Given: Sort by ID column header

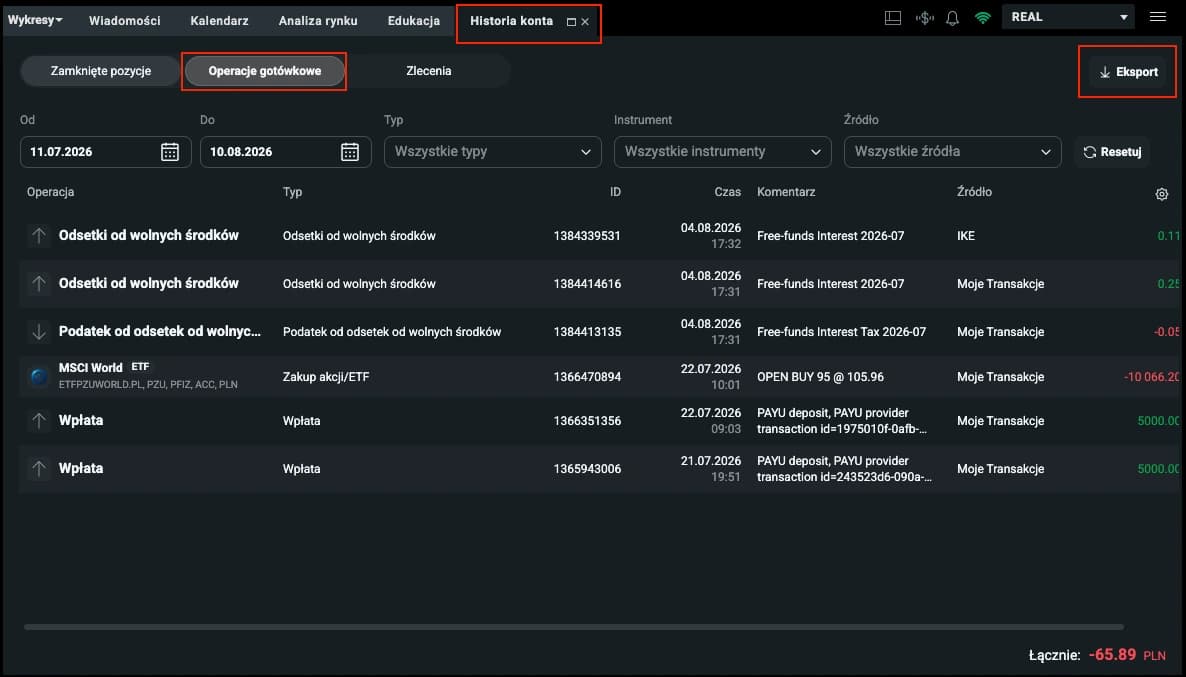Looking at the screenshot, I should click(x=615, y=192).
